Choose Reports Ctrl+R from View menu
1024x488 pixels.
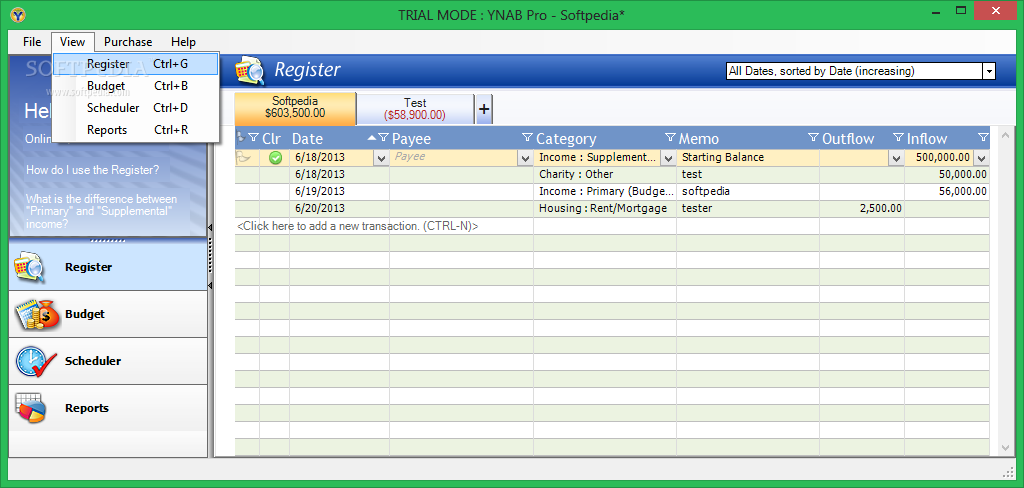point(136,130)
